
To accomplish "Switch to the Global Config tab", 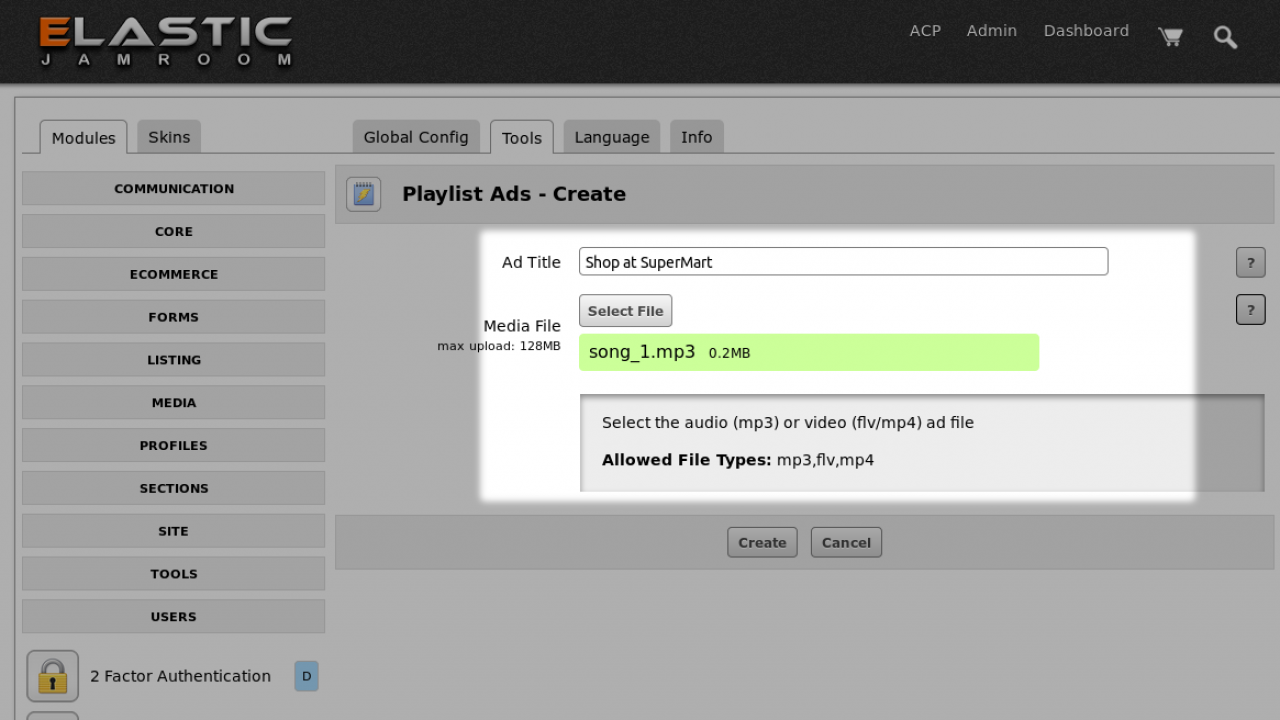I will [x=416, y=137].
